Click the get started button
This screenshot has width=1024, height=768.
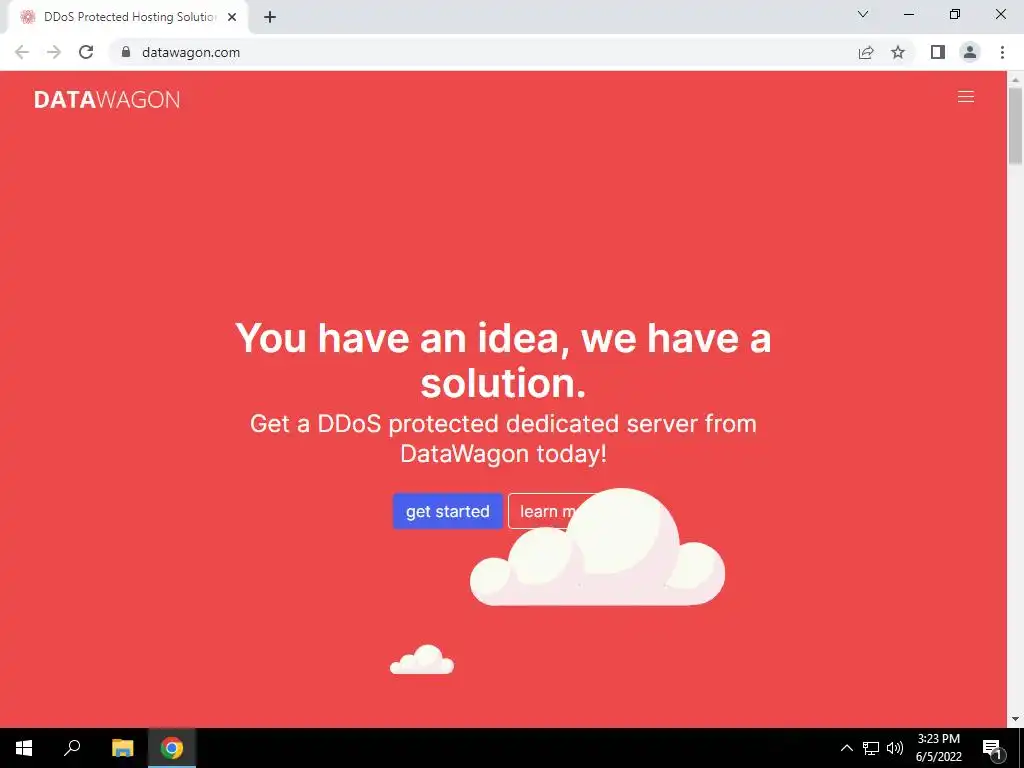pyautogui.click(x=447, y=511)
